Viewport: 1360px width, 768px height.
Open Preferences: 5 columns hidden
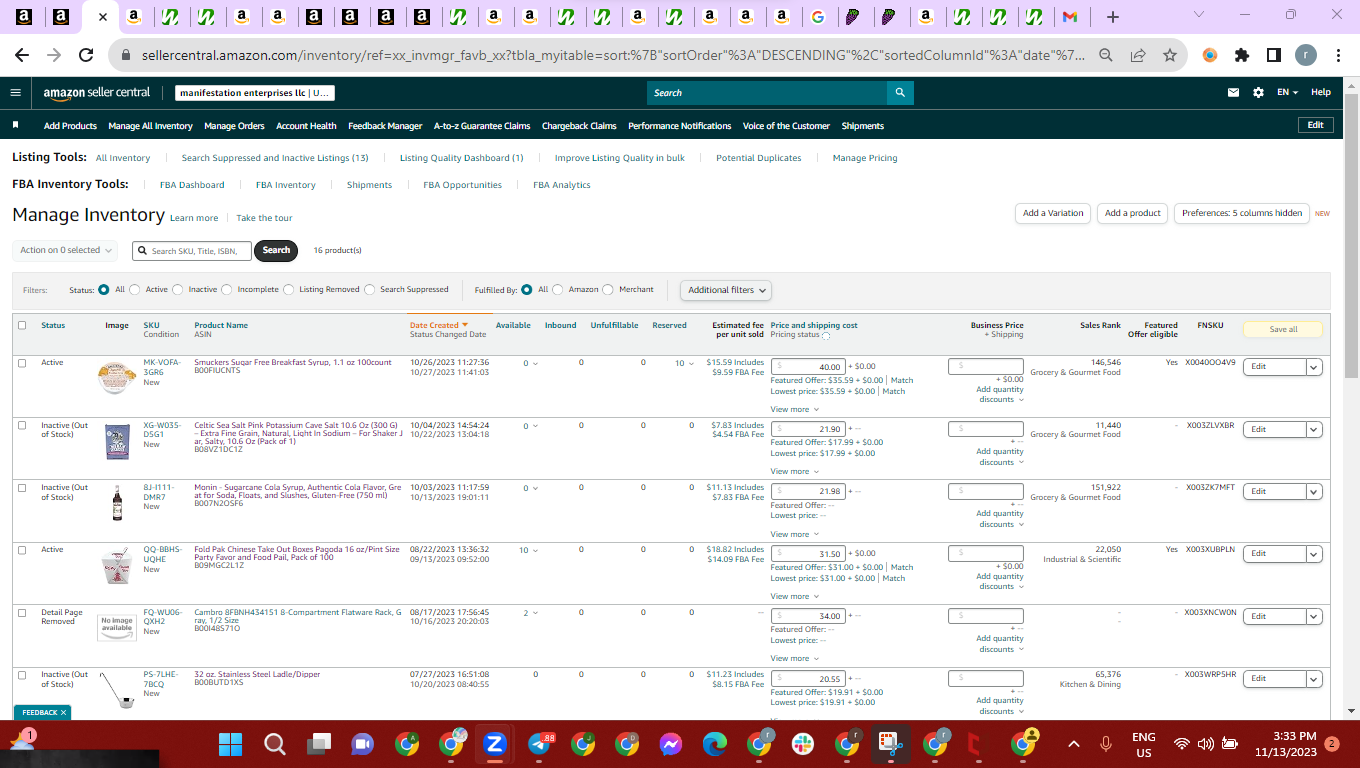coord(1241,214)
